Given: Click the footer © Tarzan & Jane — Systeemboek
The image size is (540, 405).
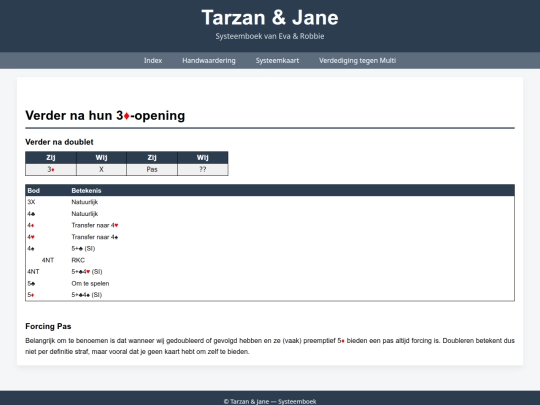Looking at the screenshot, I should point(270,402).
